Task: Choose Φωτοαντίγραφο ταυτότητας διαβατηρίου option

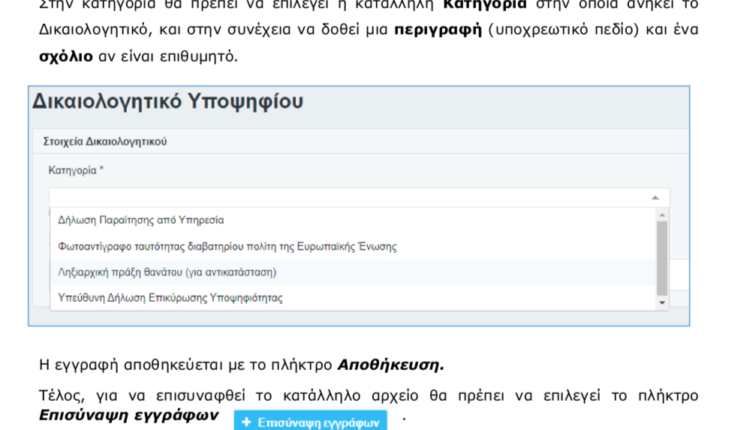Action: pos(228,245)
